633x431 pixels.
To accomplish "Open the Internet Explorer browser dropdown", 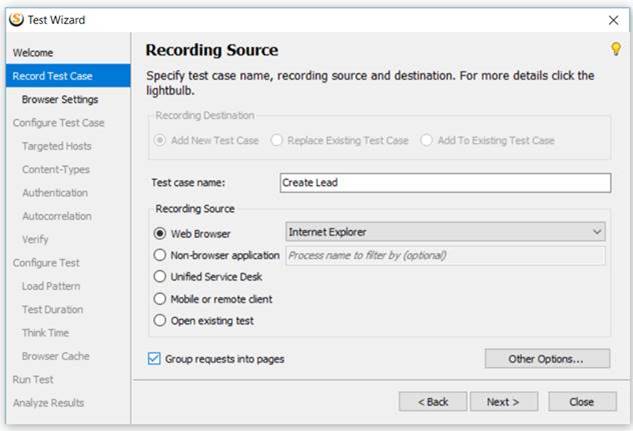I will pos(445,232).
